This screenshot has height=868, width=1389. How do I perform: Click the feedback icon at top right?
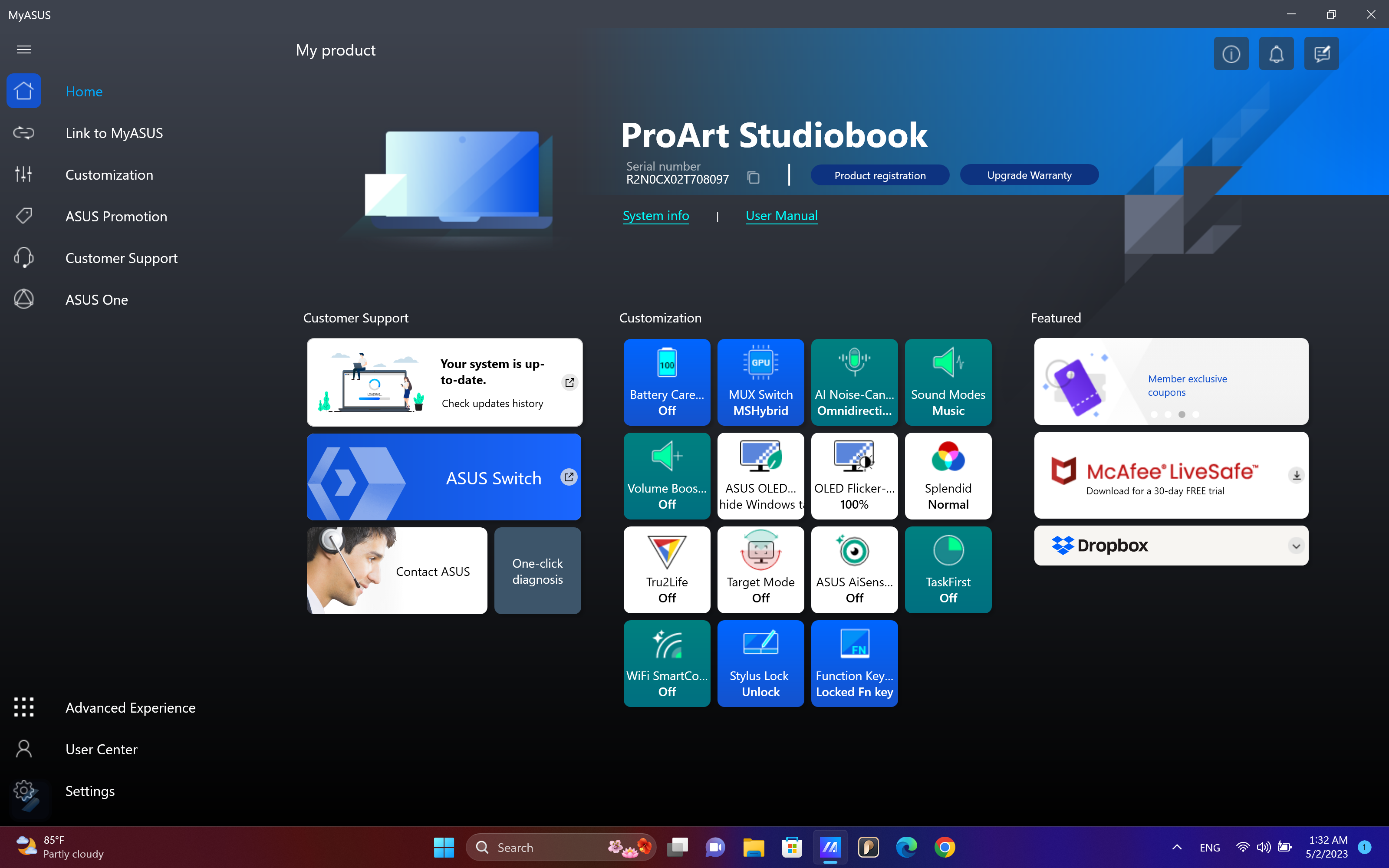point(1321,54)
